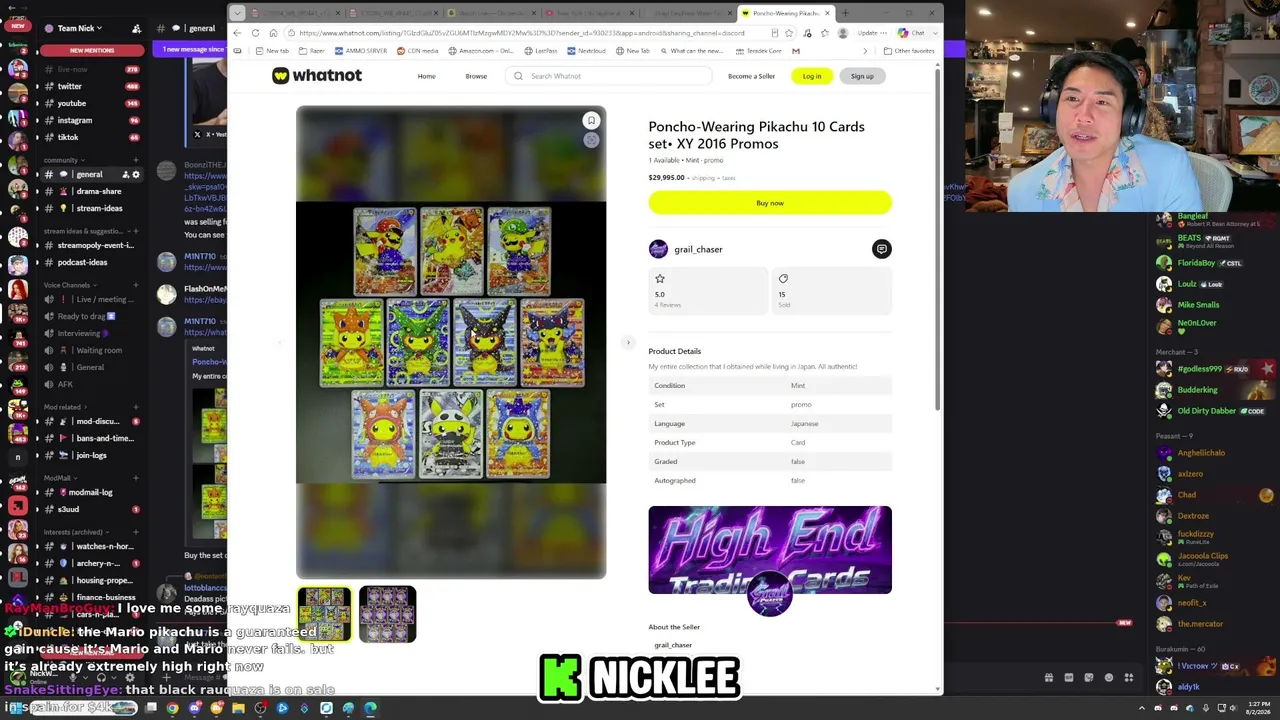
Task: Open the AMMO SERVER bookmark
Action: pyautogui.click(x=360, y=51)
